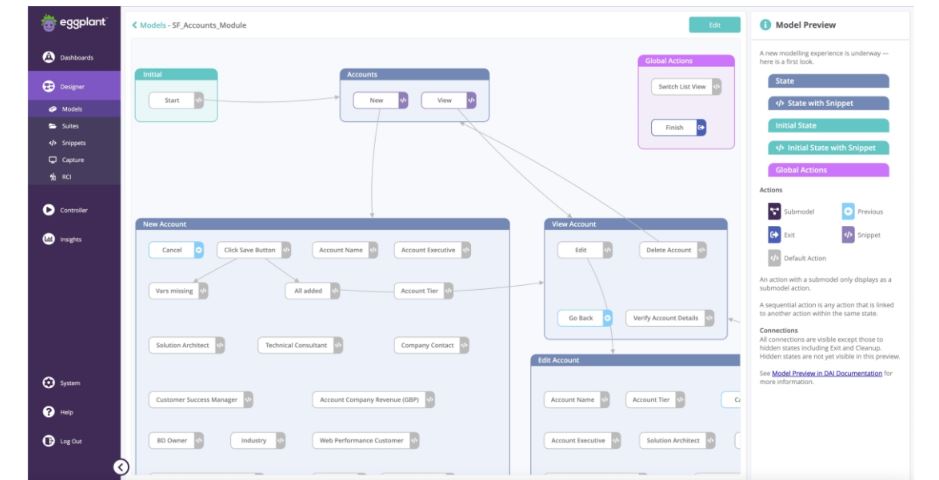The height and width of the screenshot is (480, 939).
Task: Select the View Account state header
Action: [636, 224]
